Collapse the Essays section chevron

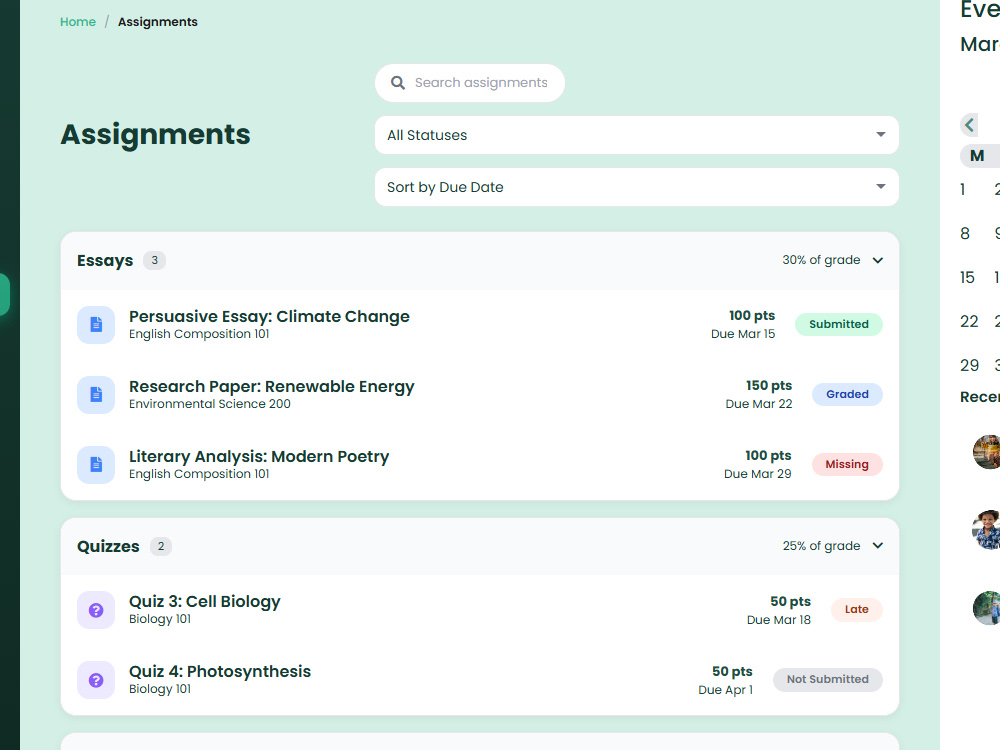878,260
